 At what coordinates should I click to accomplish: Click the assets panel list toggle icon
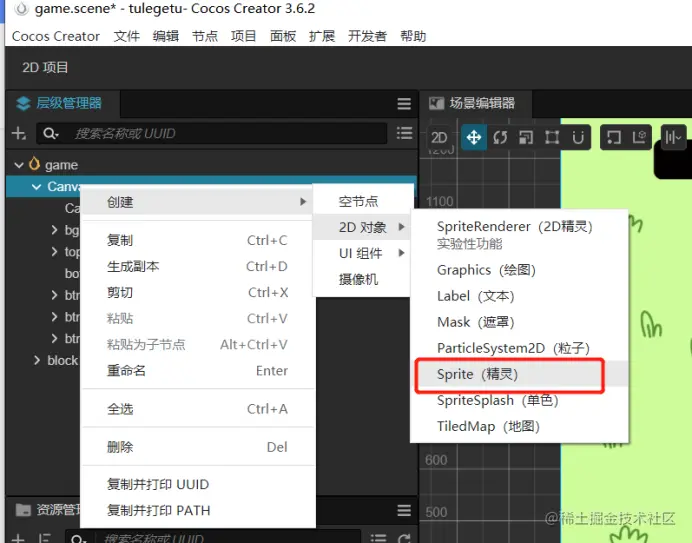tap(379, 539)
